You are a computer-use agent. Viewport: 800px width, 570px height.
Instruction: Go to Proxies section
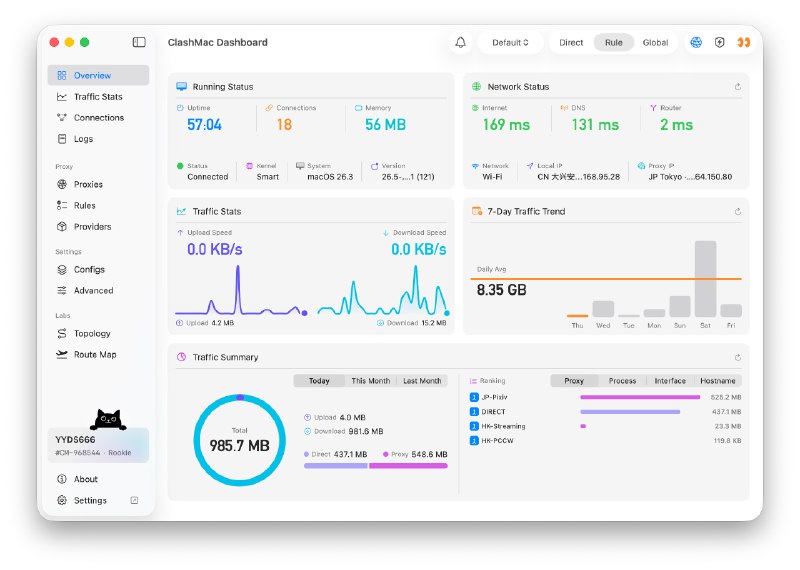[x=98, y=184]
